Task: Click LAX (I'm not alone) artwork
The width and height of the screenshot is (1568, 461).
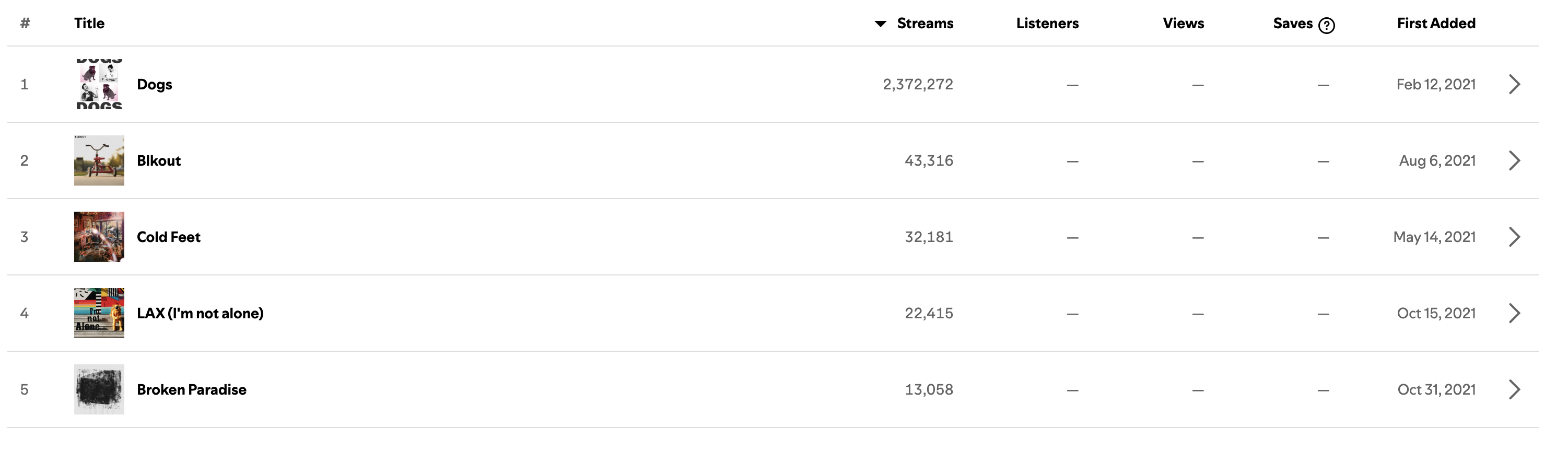Action: click(x=99, y=313)
